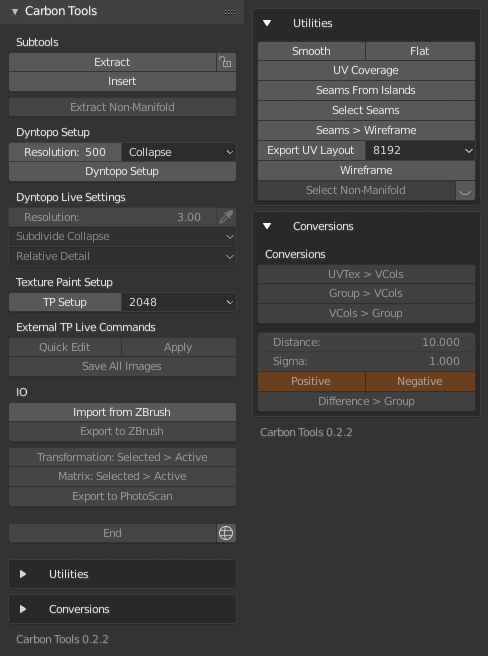Click the unlock icon beside Extract
Viewport: 488px width, 656px height.
coord(226,62)
